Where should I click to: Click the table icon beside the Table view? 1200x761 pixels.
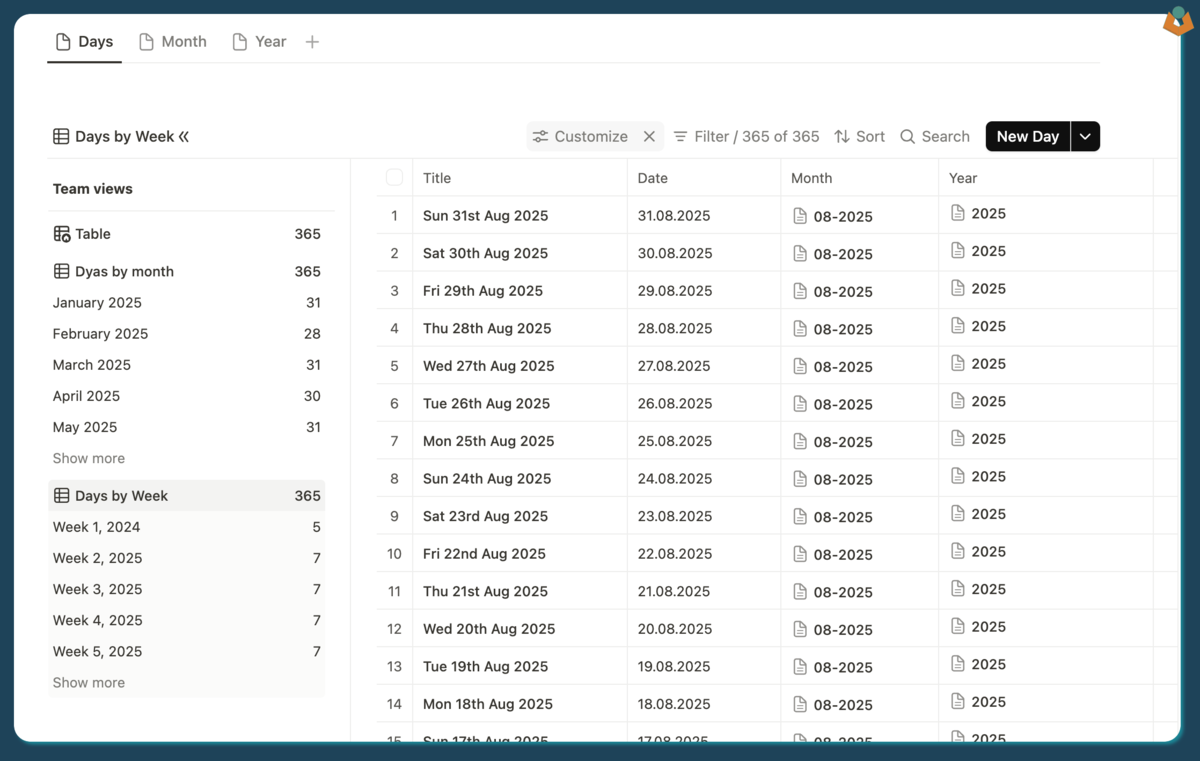click(x=62, y=233)
